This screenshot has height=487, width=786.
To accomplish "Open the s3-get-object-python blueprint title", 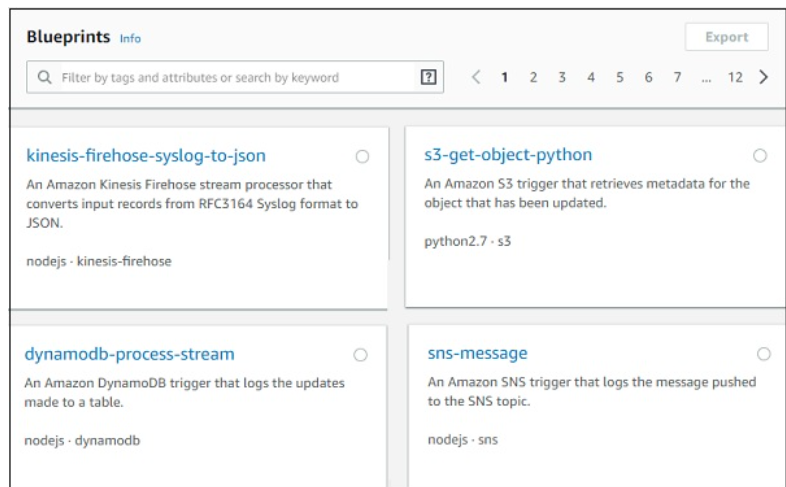I will point(508,155).
